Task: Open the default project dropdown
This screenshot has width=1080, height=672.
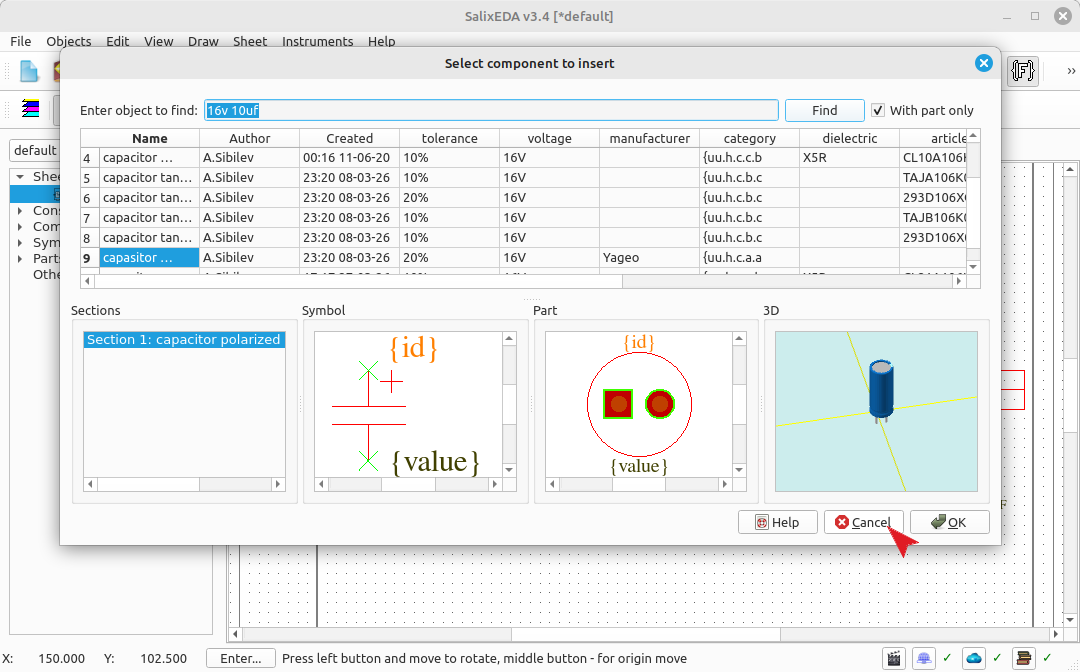Action: click(x=35, y=150)
